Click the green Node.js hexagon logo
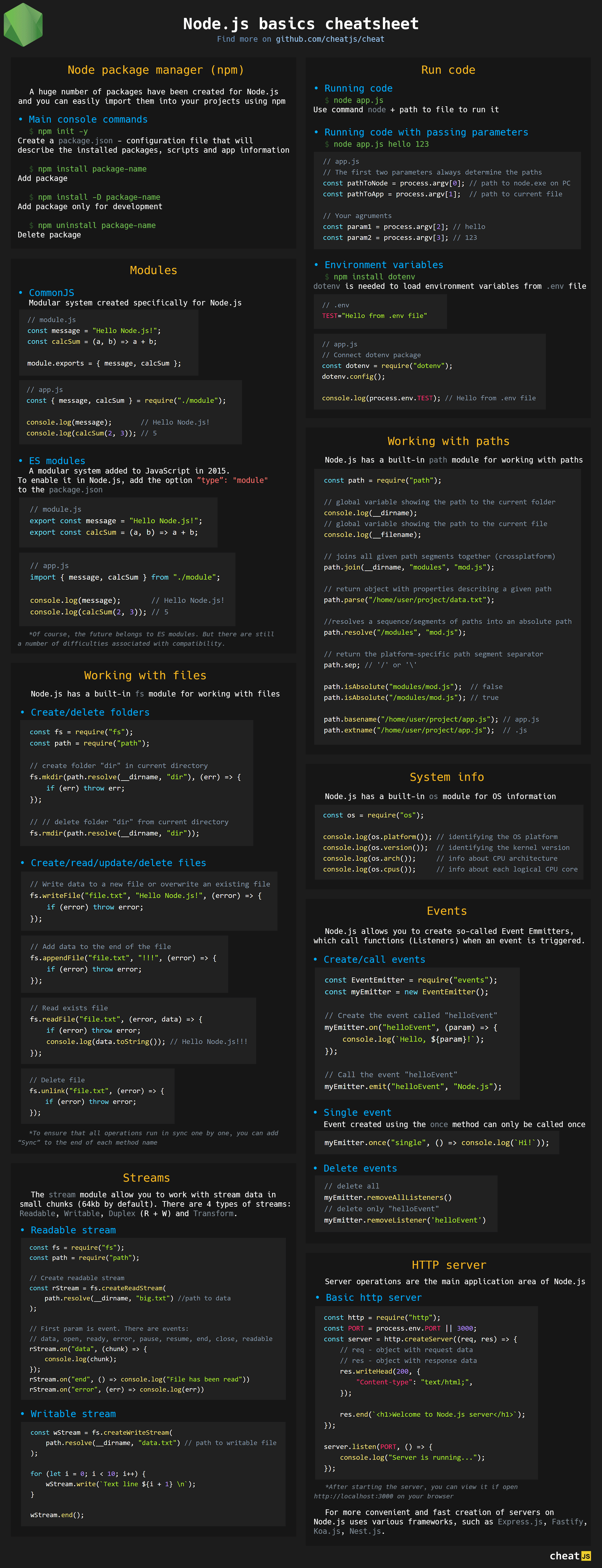This screenshot has width=602, height=1568. 23,25
